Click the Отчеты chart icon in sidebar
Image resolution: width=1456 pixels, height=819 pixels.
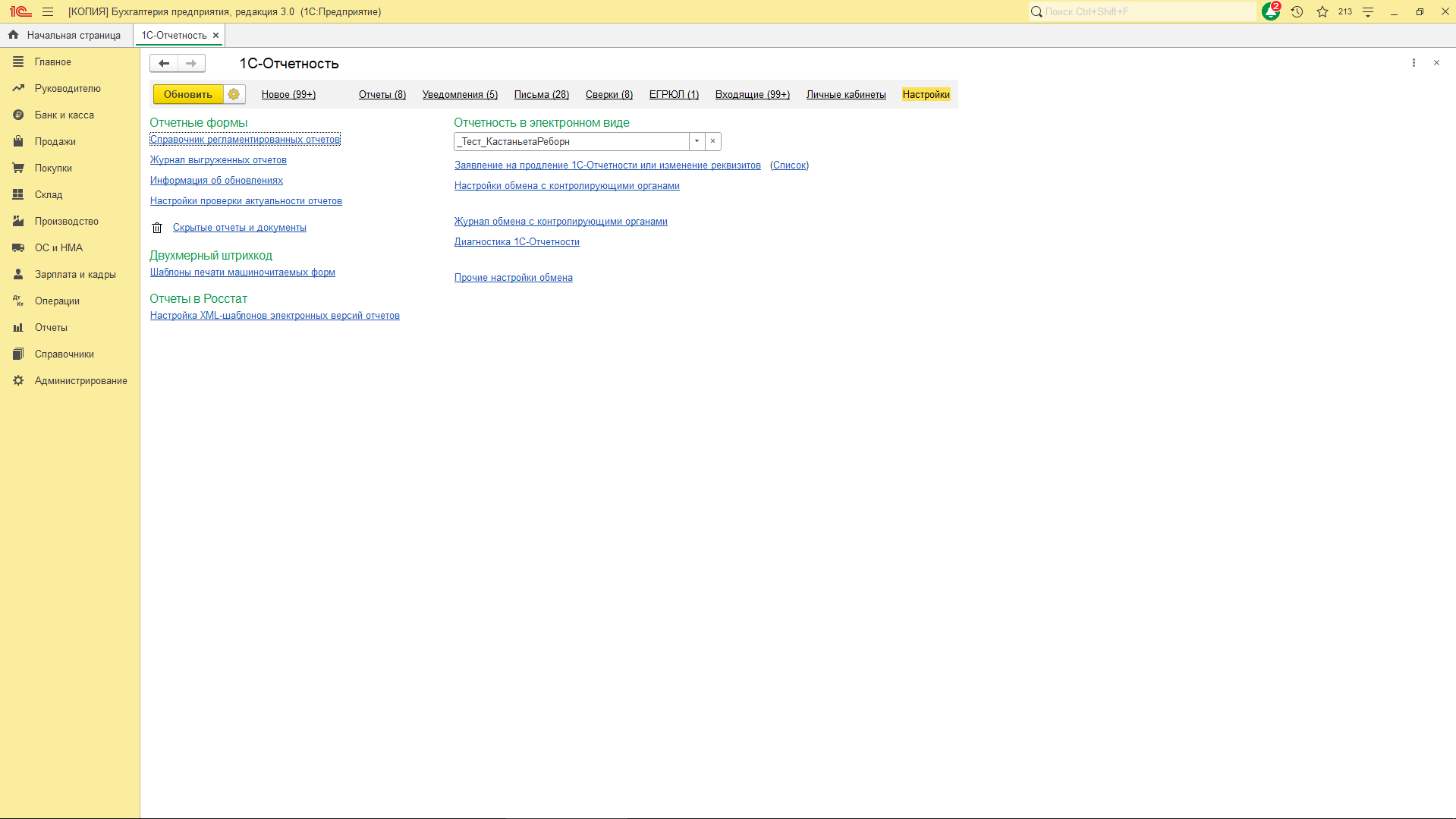(x=18, y=327)
